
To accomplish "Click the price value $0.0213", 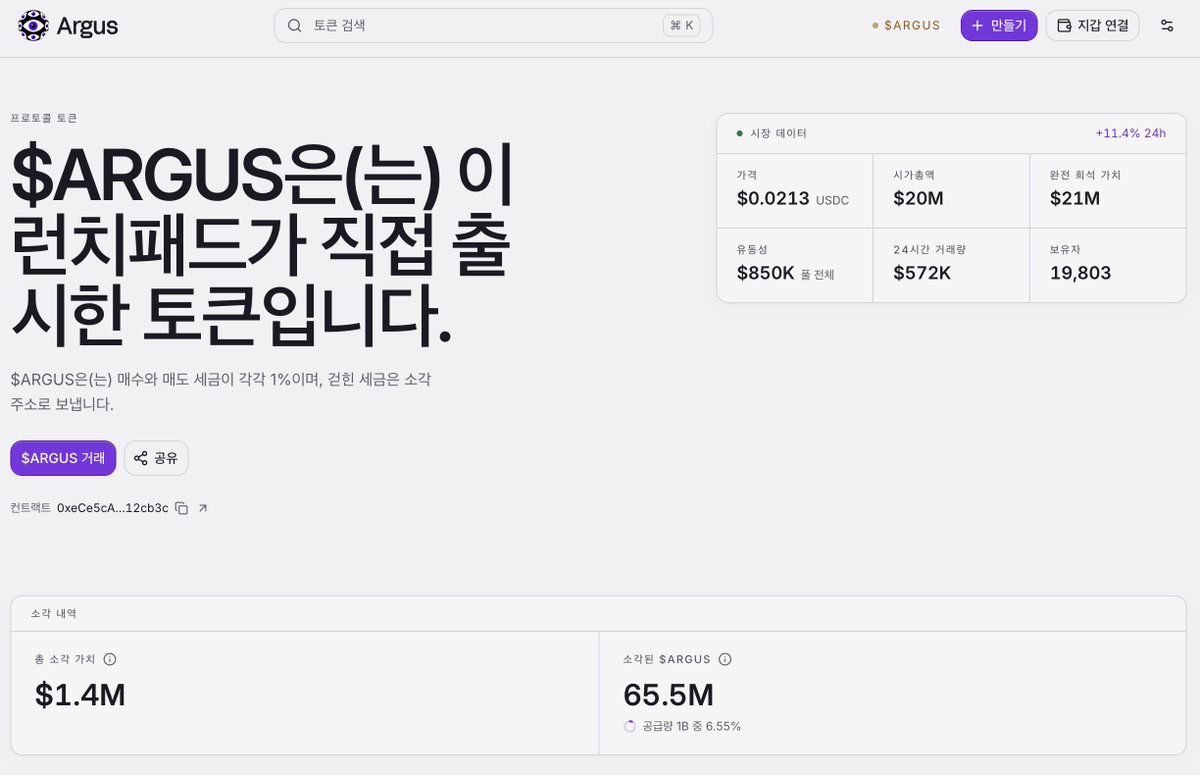I will (x=773, y=198).
